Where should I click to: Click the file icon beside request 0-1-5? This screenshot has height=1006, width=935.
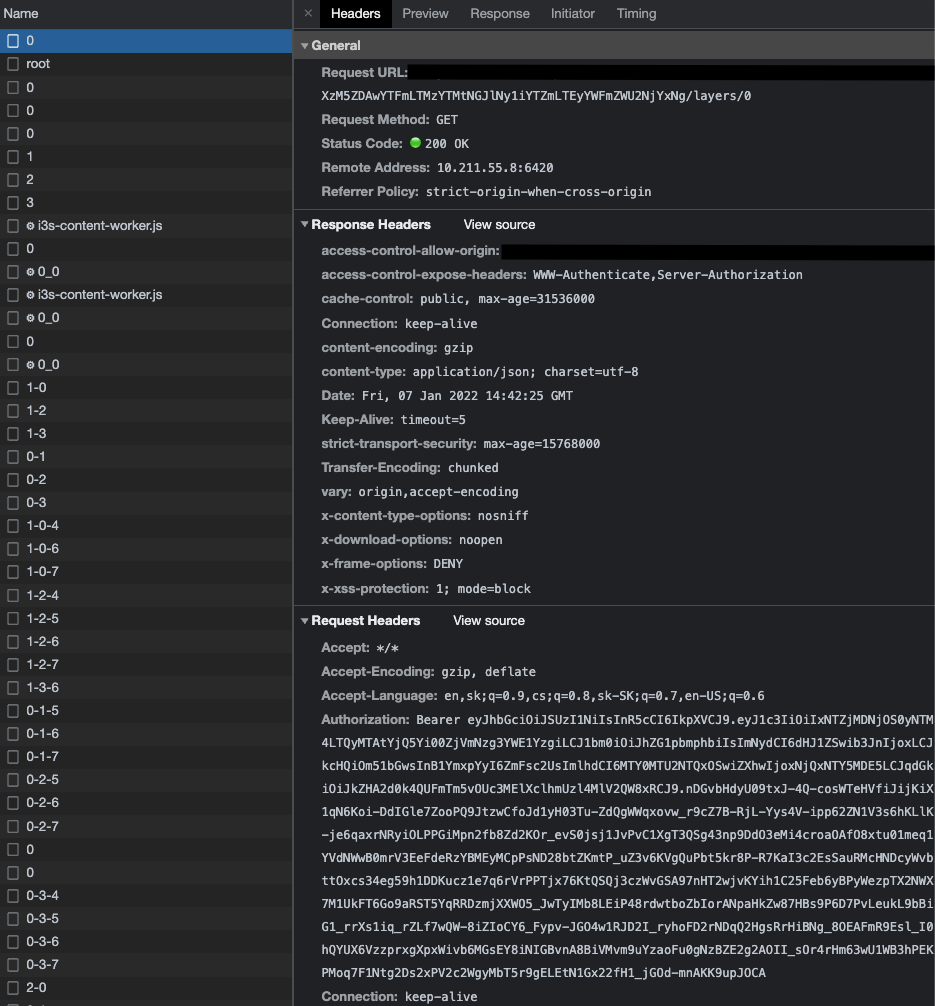point(13,711)
